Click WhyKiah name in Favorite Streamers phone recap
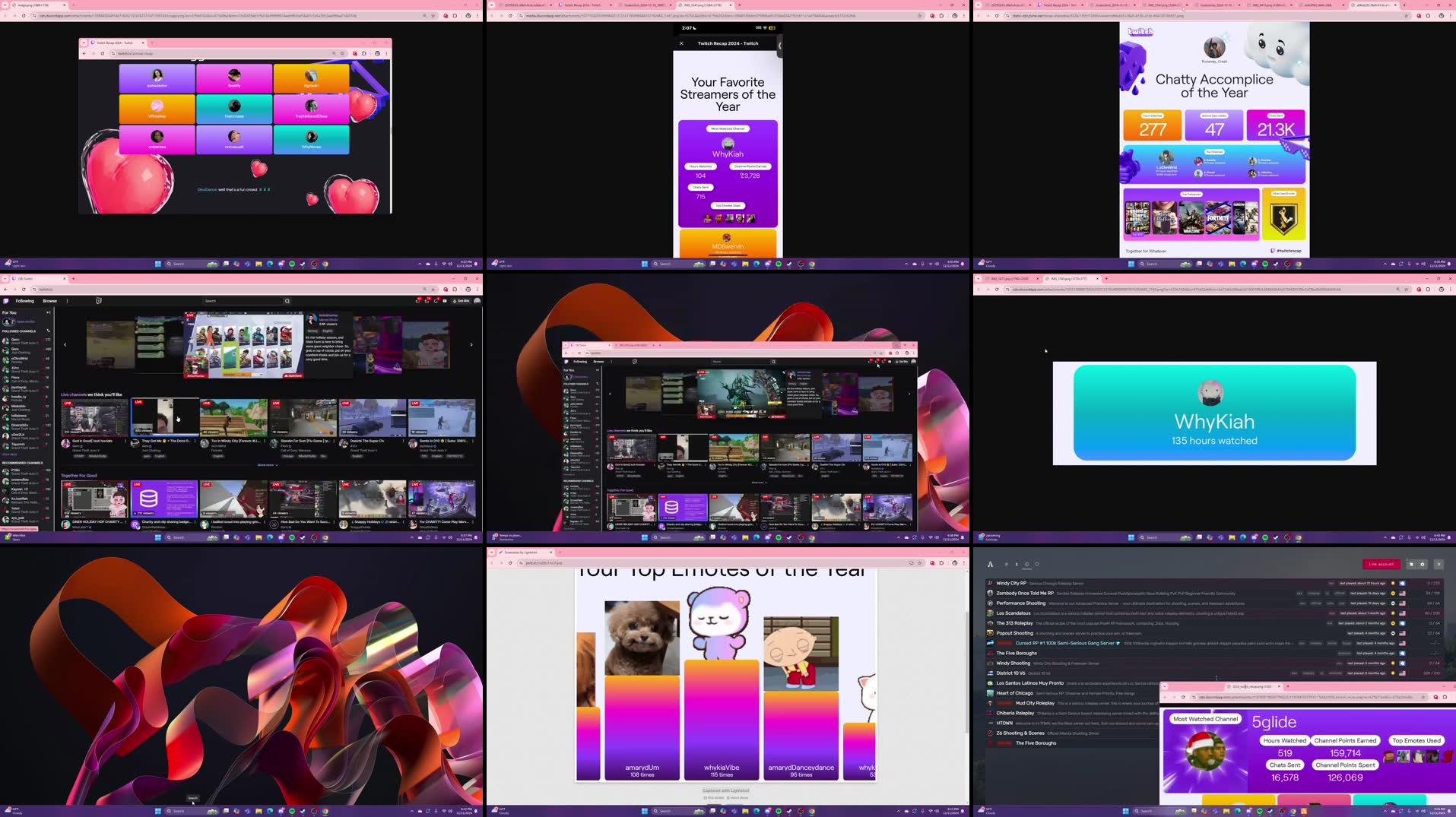This screenshot has height=817, width=1456. point(728,154)
